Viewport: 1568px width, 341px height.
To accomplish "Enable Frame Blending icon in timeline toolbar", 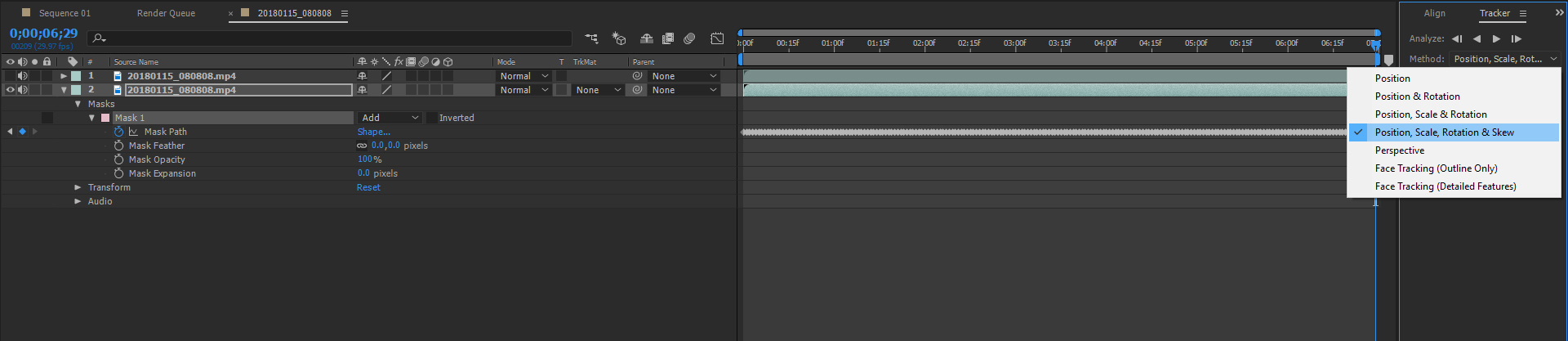I will click(x=668, y=38).
